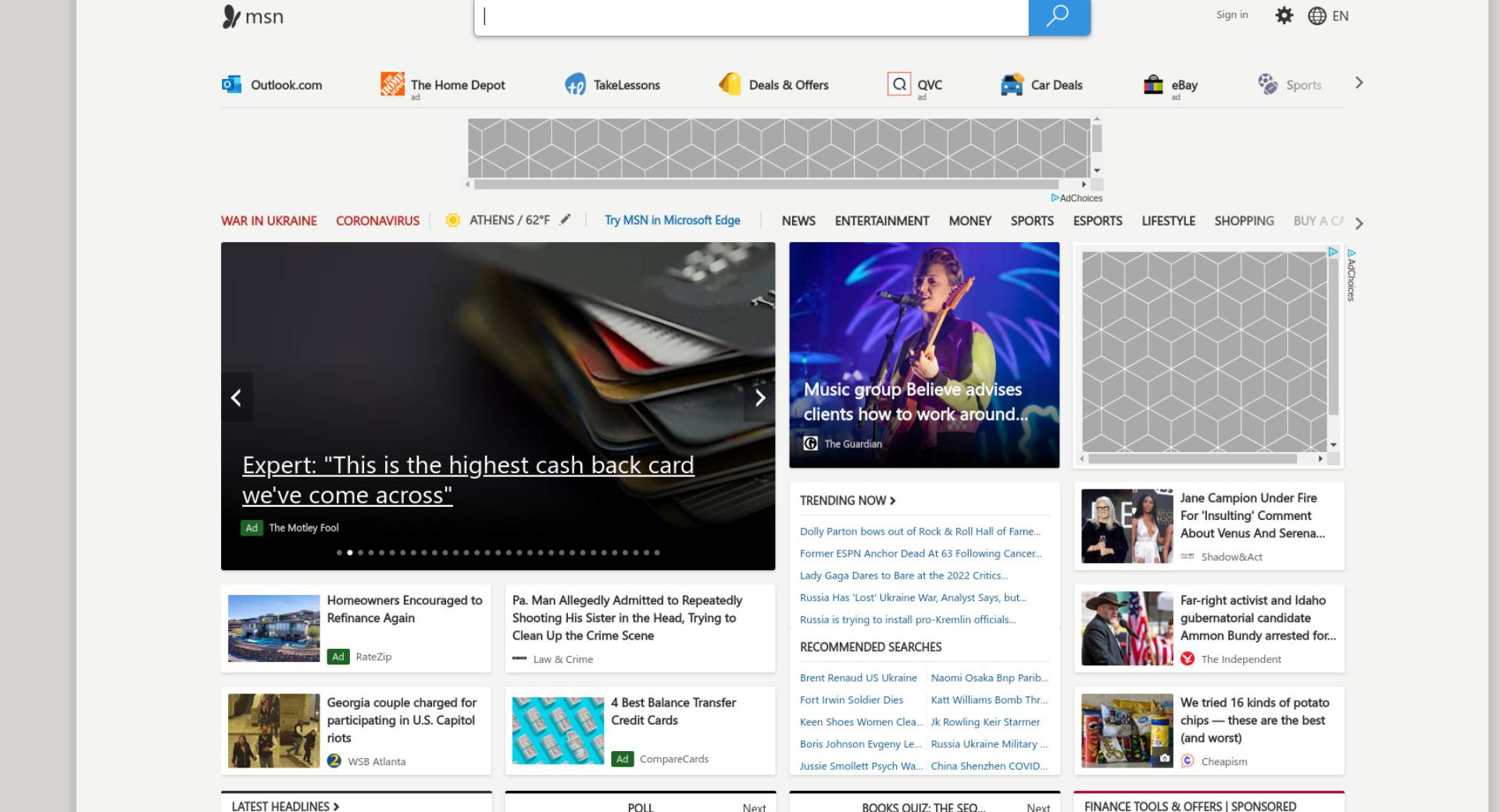Click the eBay shopping bag icon
1500x812 pixels.
pos(1153,84)
